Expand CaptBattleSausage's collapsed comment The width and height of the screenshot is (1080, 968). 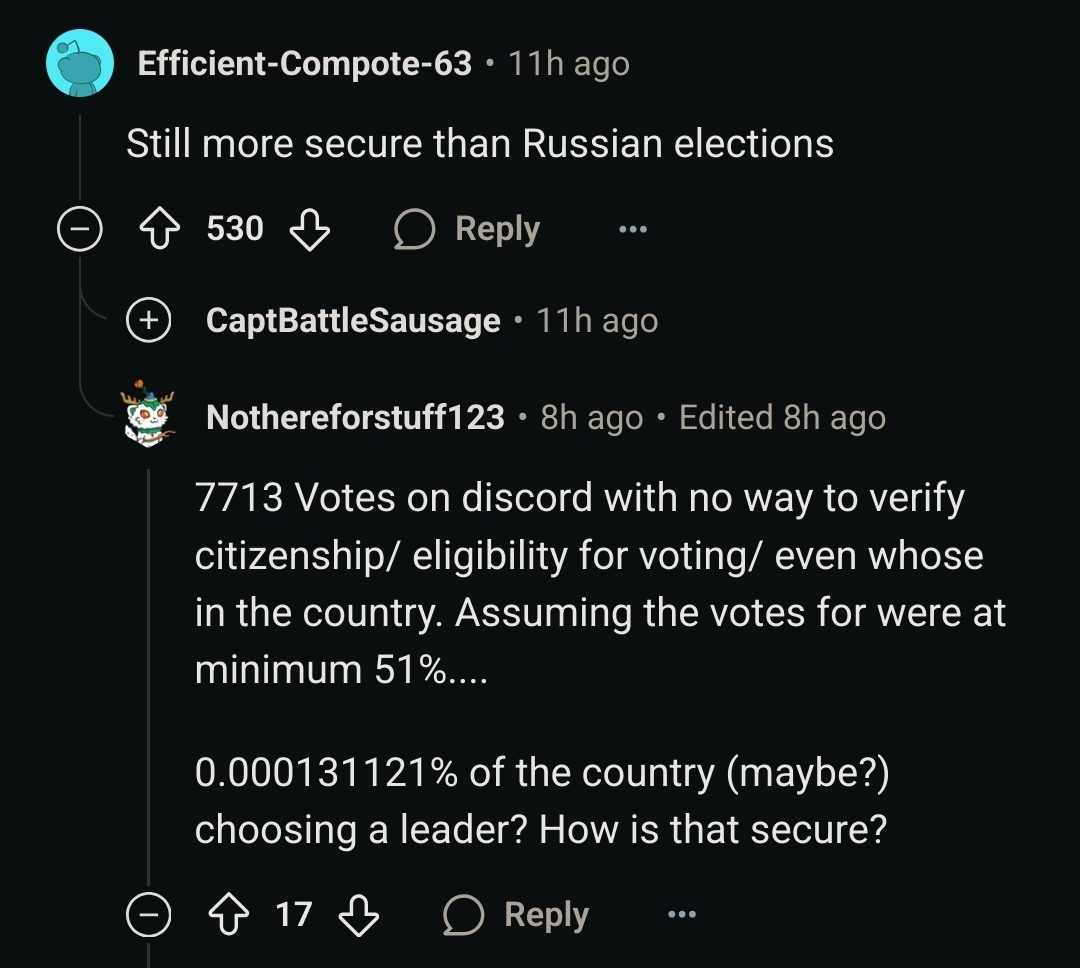[x=148, y=320]
